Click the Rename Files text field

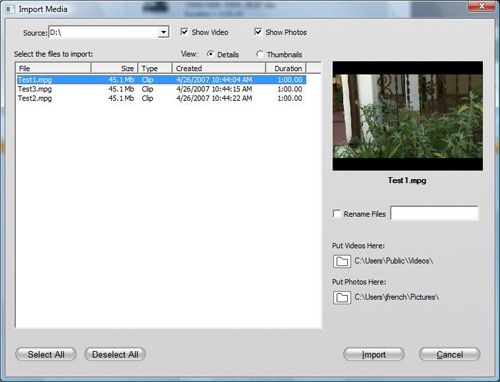[x=434, y=213]
